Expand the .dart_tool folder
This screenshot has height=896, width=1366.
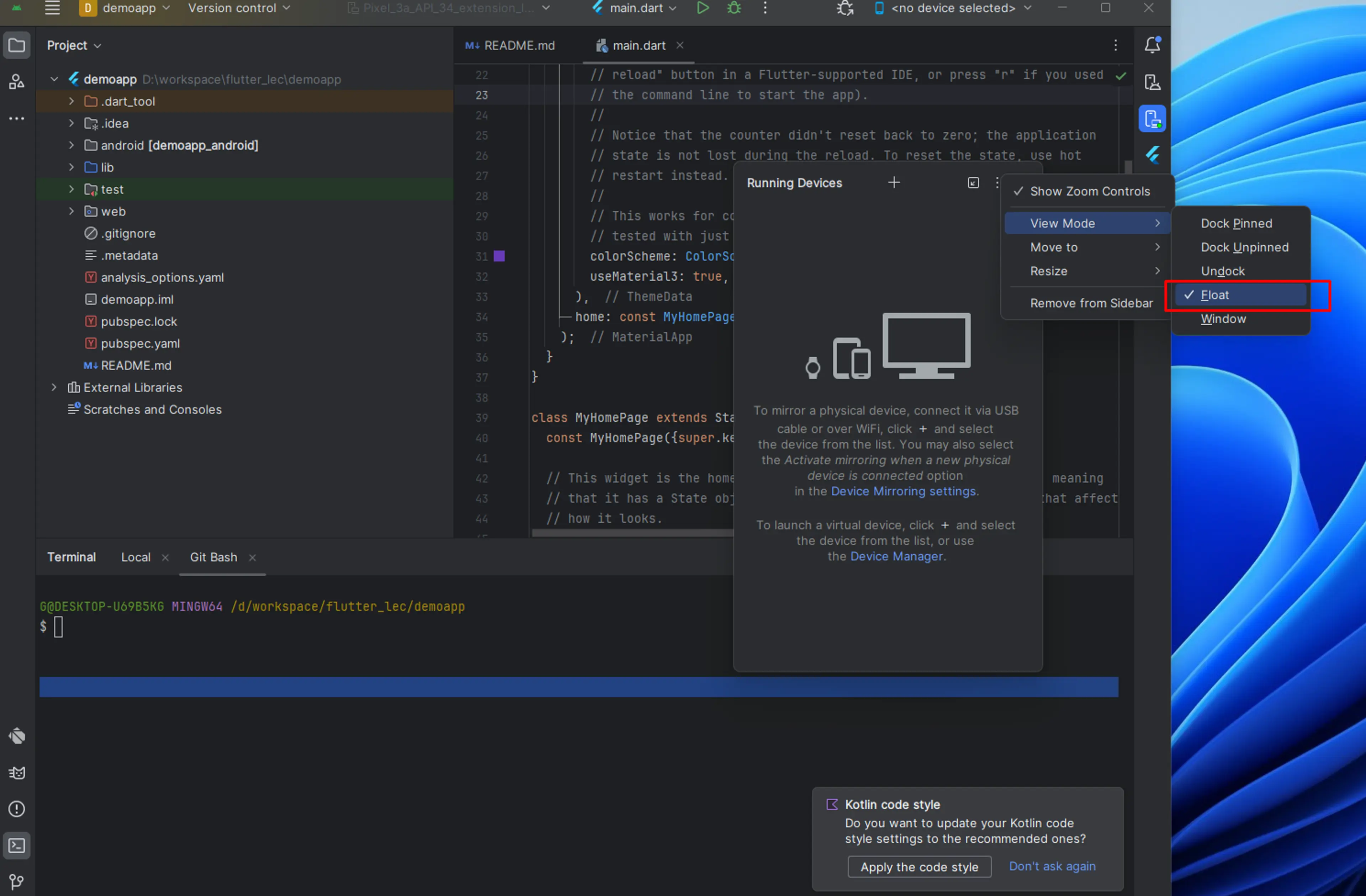click(71, 102)
